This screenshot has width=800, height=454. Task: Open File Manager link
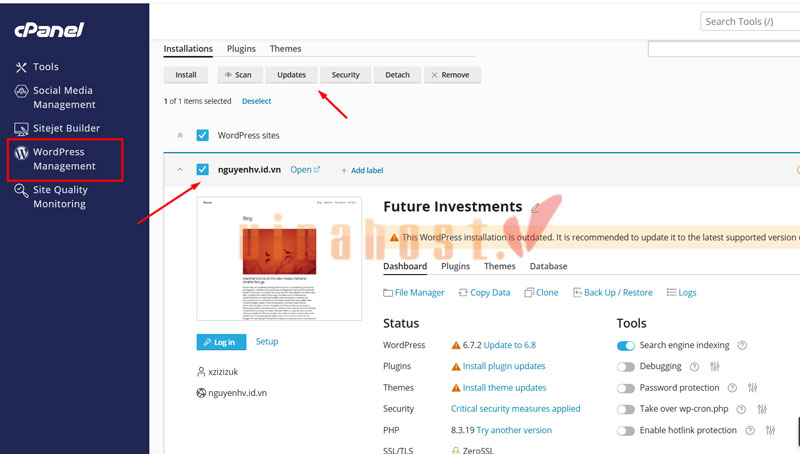pyautogui.click(x=414, y=292)
